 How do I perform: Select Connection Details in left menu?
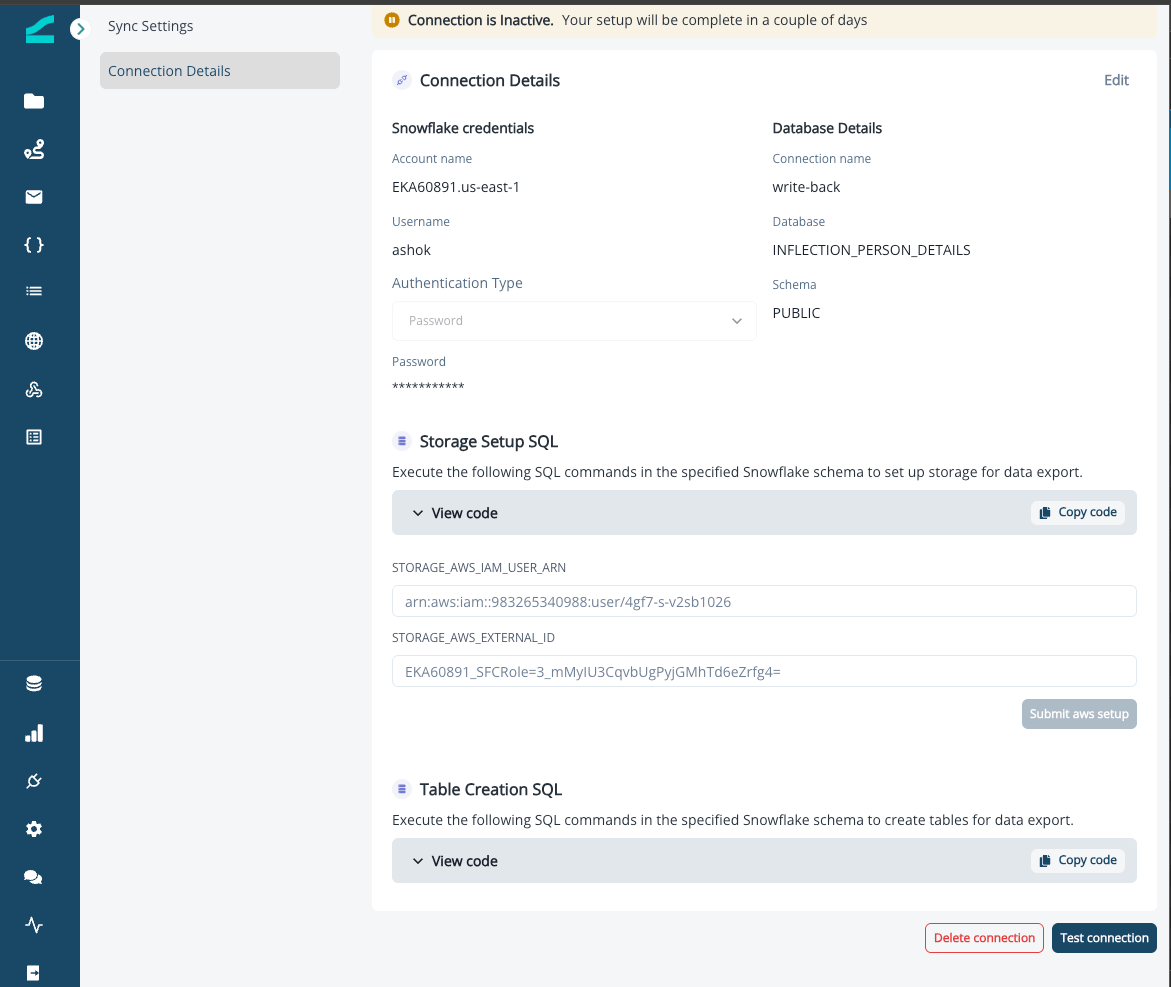(x=220, y=71)
